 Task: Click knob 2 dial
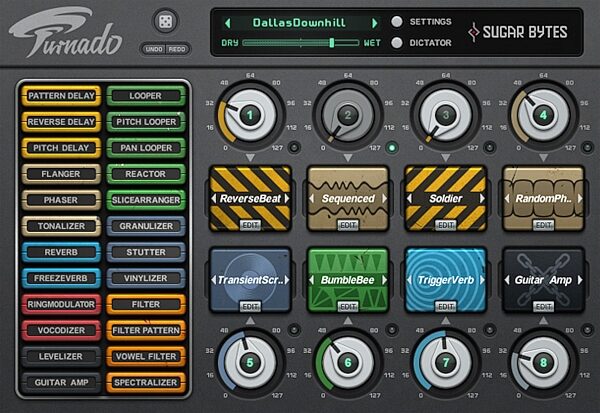(x=348, y=115)
